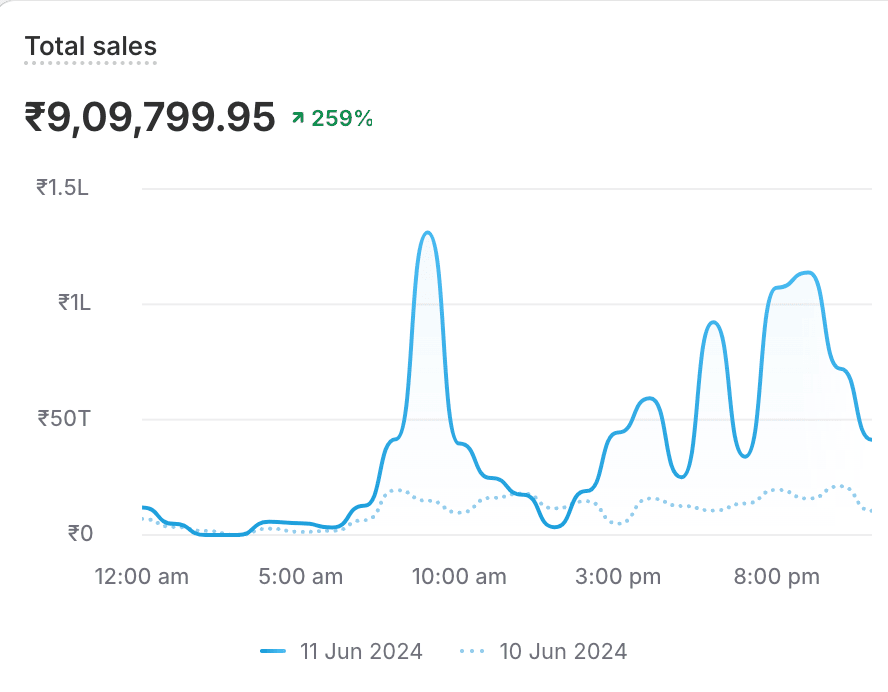Select the 5:00 am x-axis label

tap(300, 576)
